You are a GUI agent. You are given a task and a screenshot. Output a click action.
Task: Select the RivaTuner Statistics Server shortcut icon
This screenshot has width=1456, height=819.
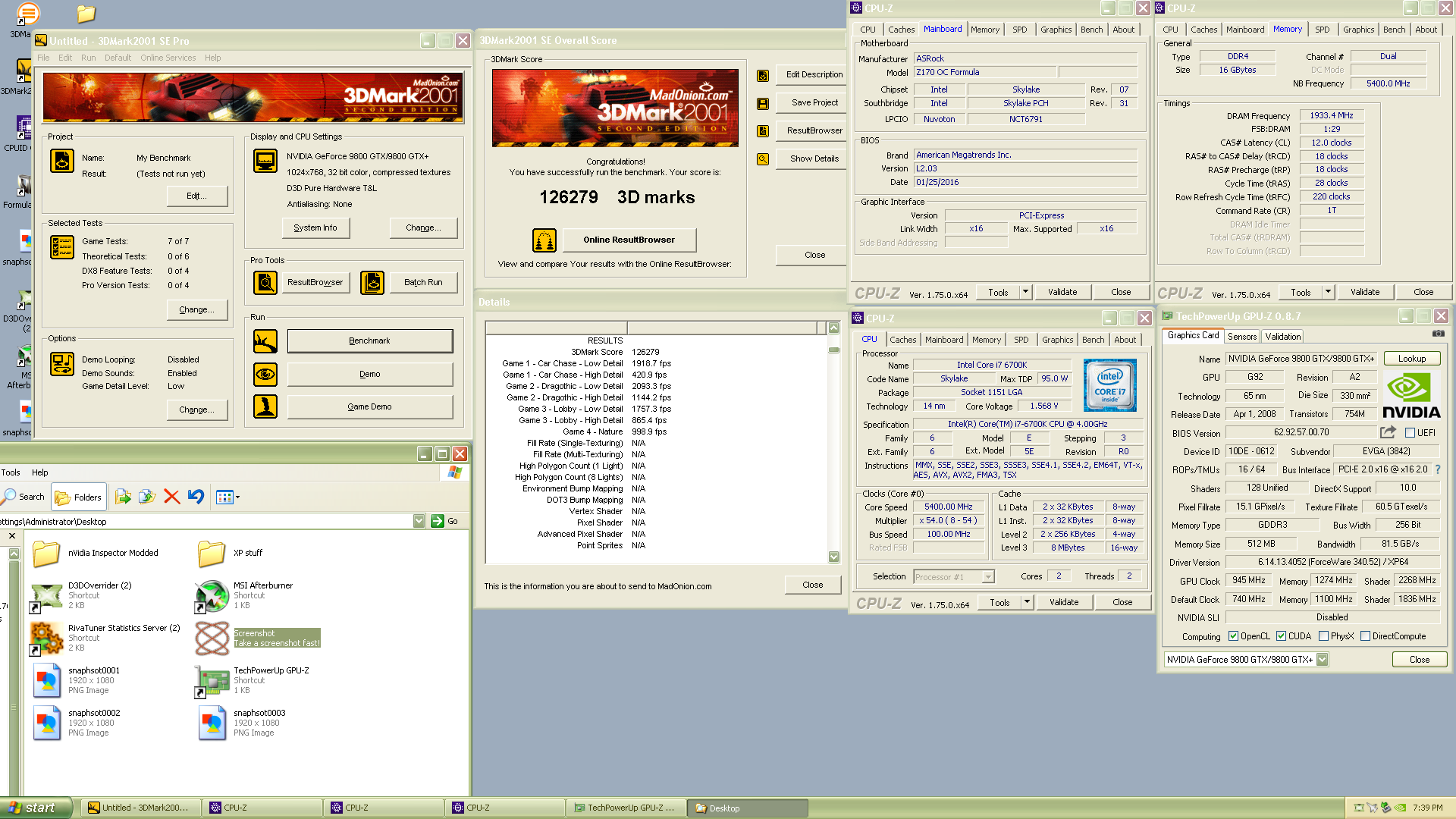coord(46,639)
